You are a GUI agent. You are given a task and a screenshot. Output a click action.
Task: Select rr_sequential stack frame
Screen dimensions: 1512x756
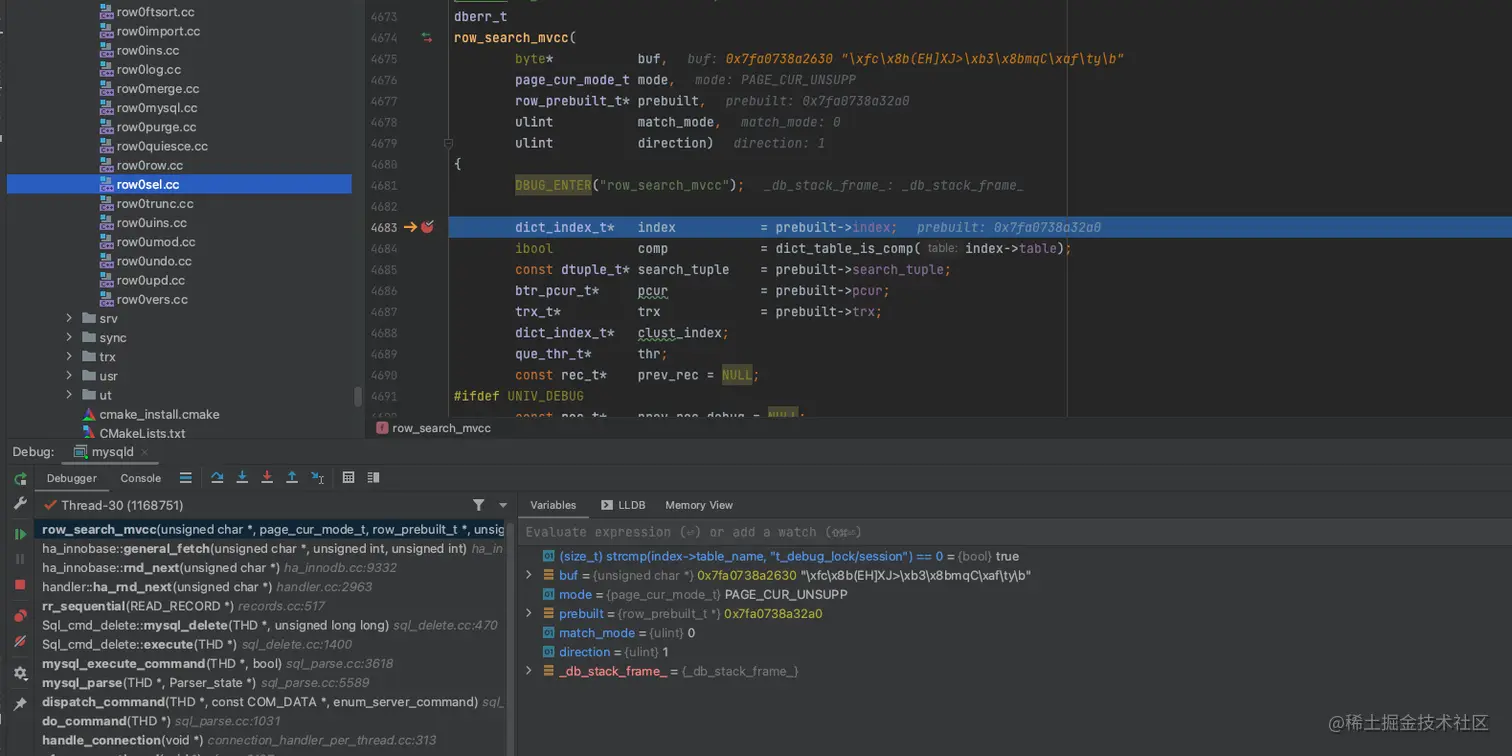coord(272,606)
